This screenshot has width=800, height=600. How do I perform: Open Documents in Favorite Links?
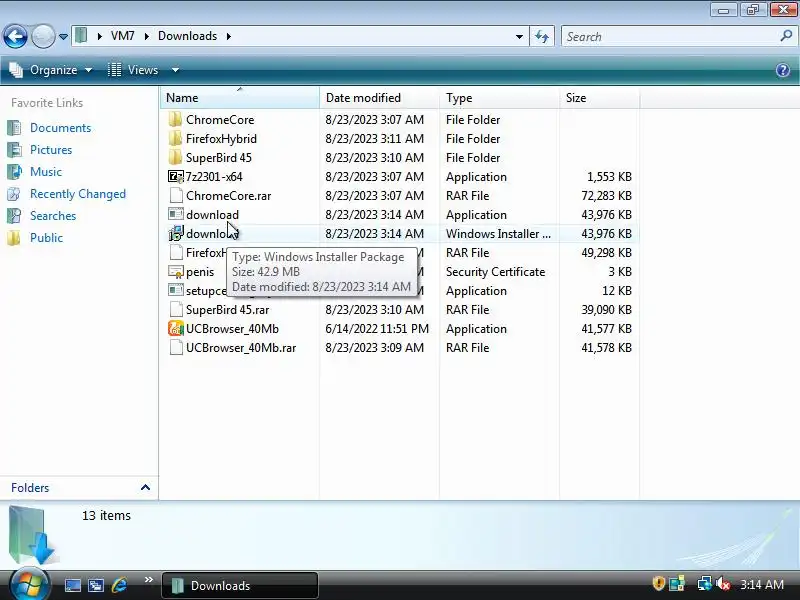click(60, 128)
